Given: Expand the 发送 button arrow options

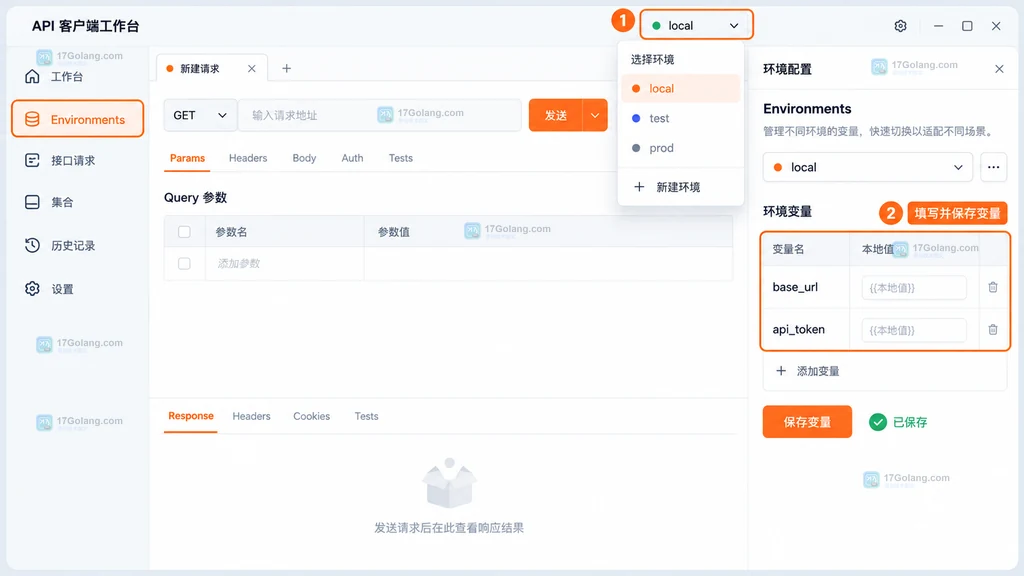Looking at the screenshot, I should [x=595, y=115].
